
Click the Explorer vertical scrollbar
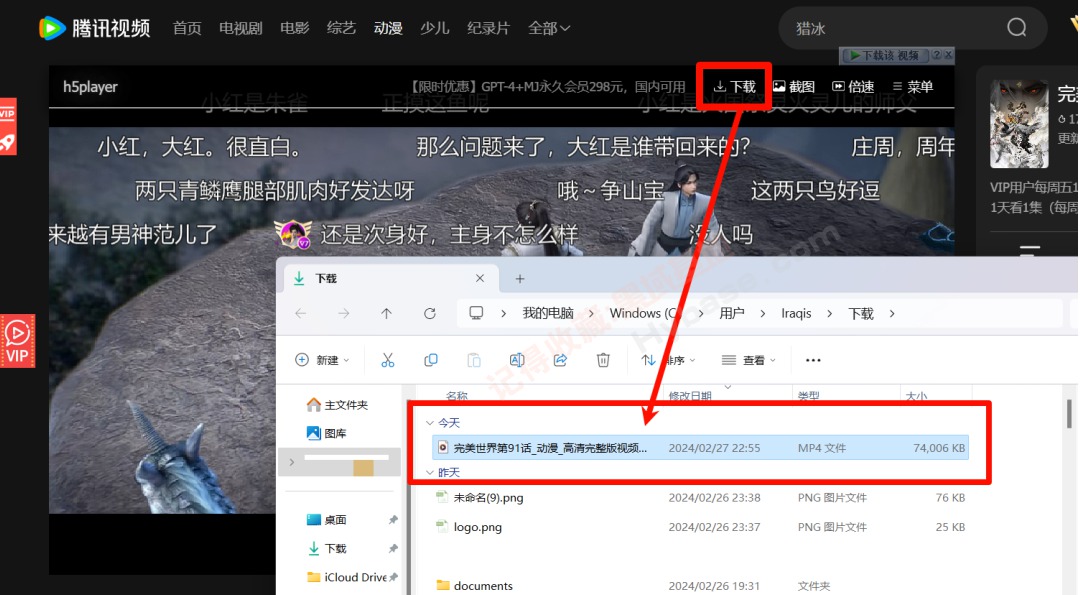pyautogui.click(x=1069, y=413)
